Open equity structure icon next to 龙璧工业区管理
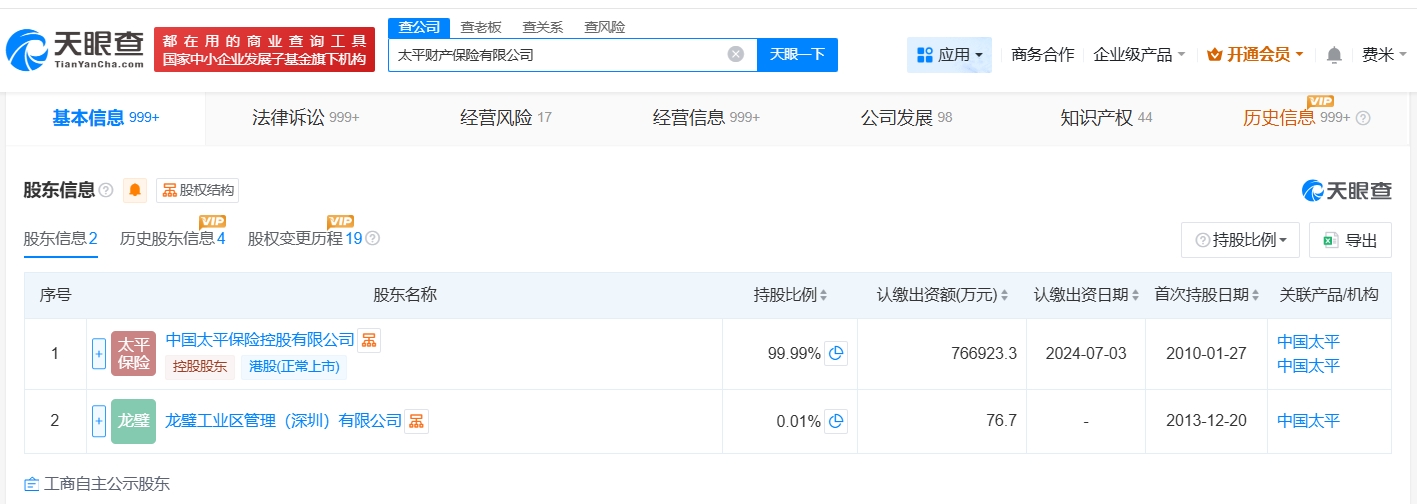This screenshot has width=1417, height=504. pyautogui.click(x=416, y=421)
